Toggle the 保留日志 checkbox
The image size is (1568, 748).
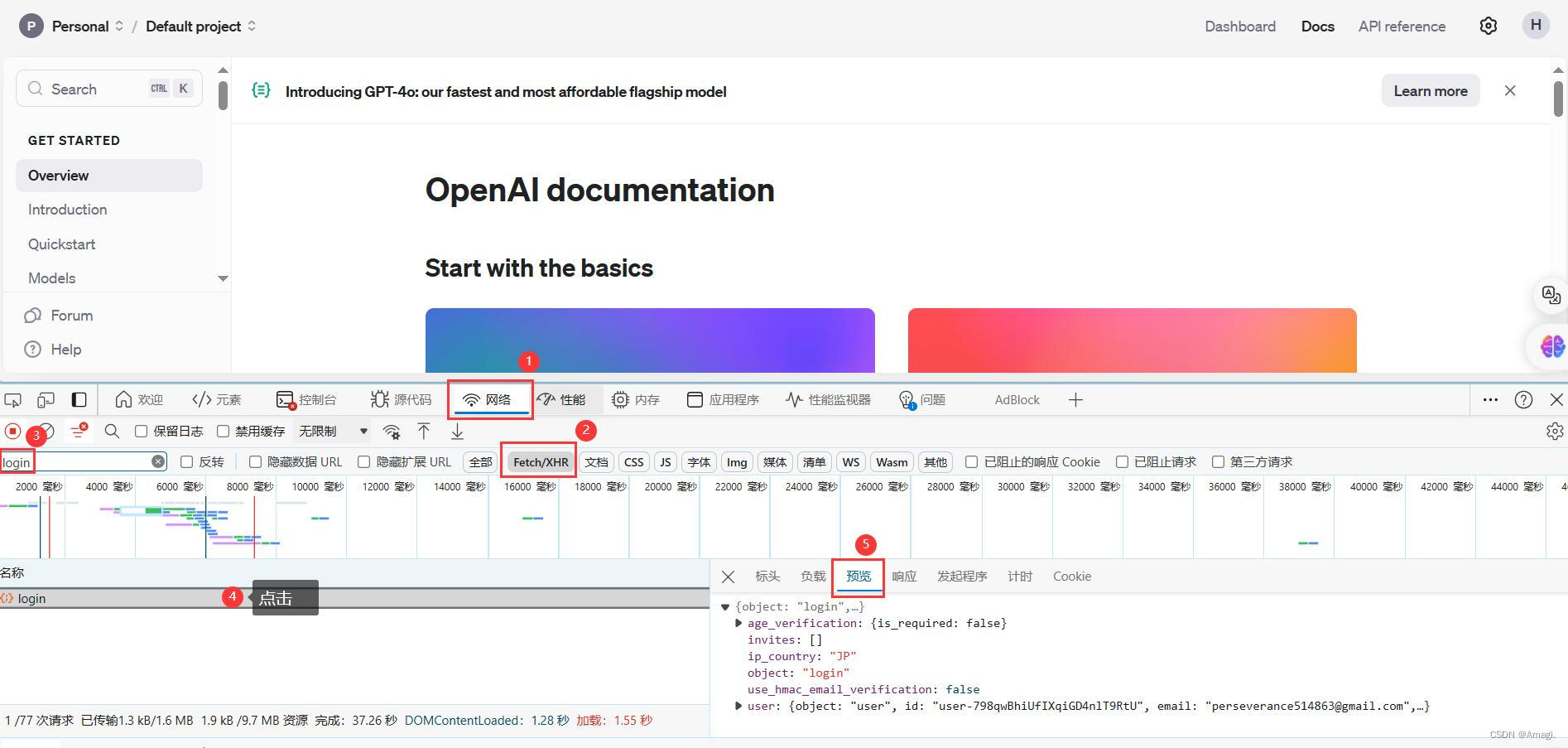tap(142, 431)
